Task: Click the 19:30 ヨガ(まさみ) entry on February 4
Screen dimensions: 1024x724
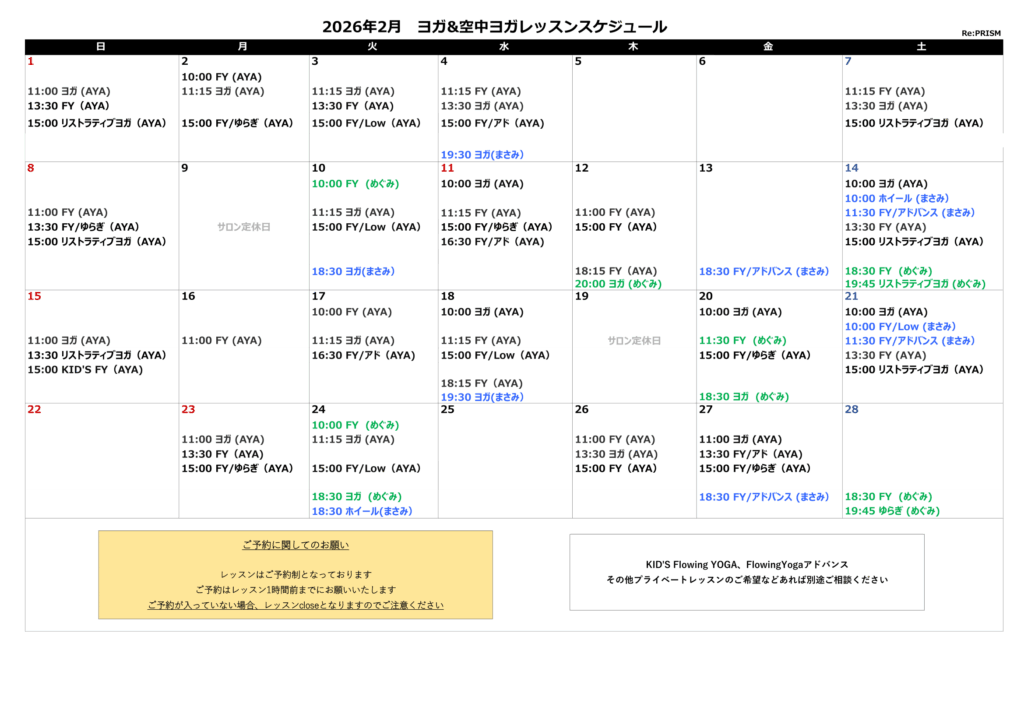Action: point(482,155)
